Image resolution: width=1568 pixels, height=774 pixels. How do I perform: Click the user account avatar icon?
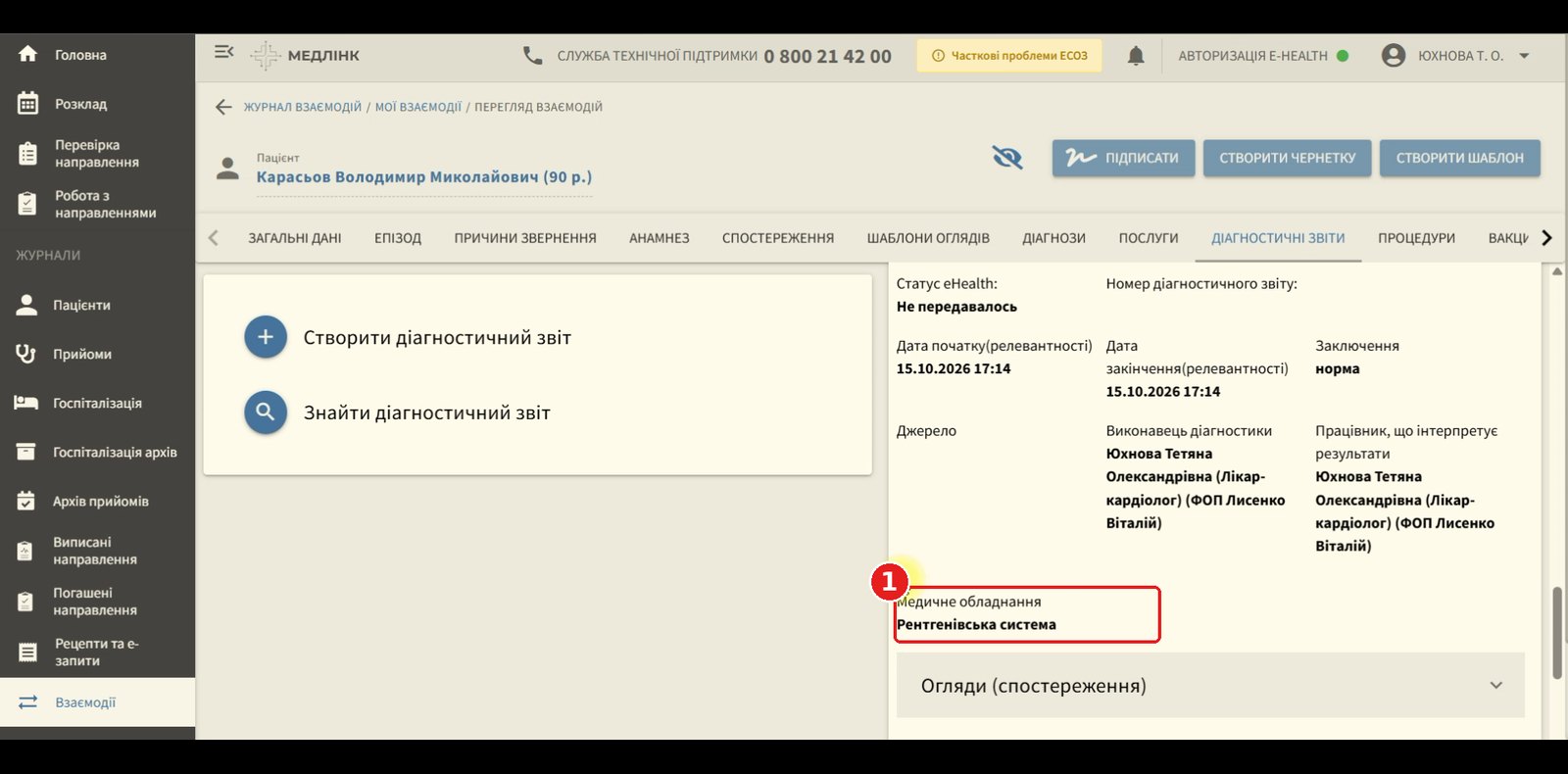[x=1394, y=56]
